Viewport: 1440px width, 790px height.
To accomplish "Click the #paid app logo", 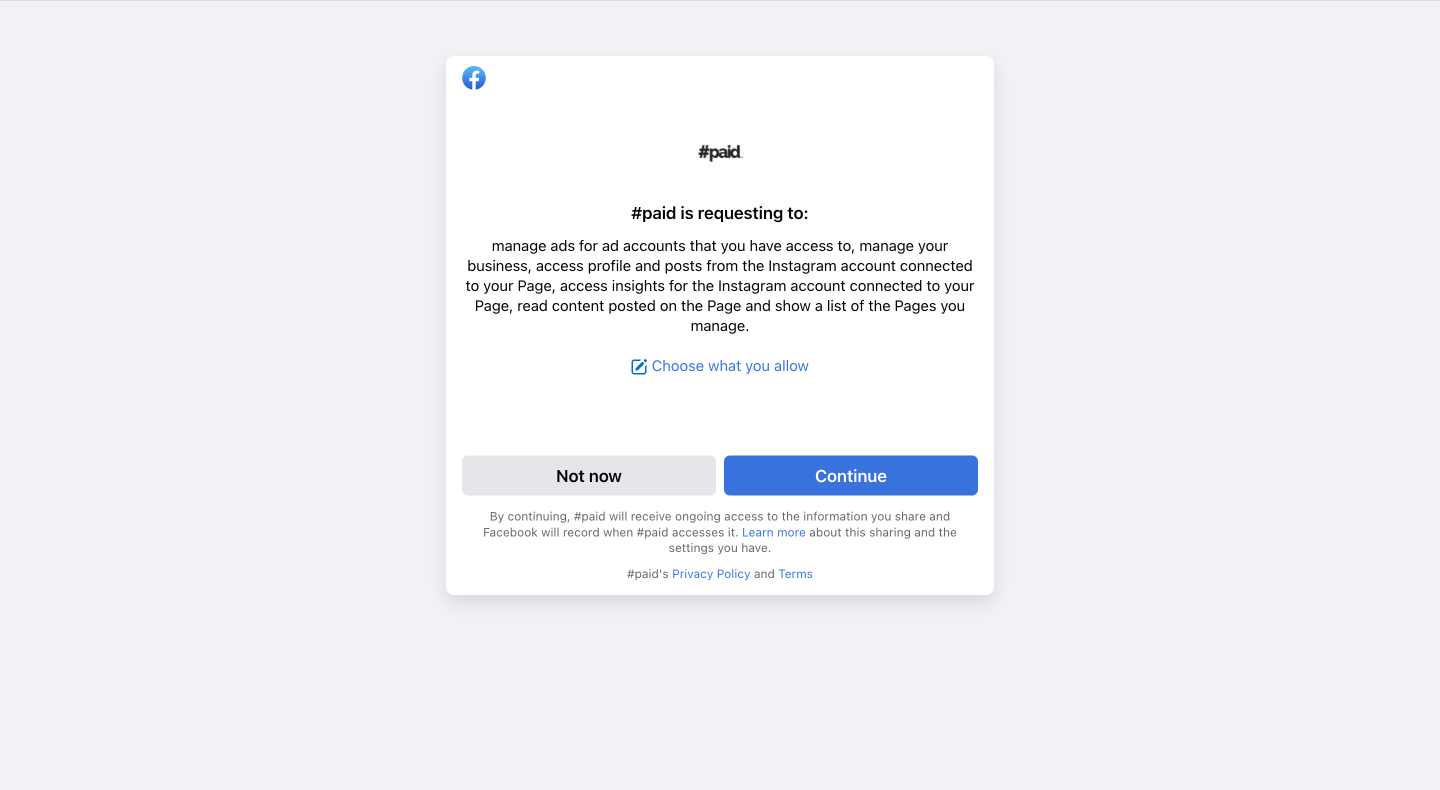I will click(720, 152).
